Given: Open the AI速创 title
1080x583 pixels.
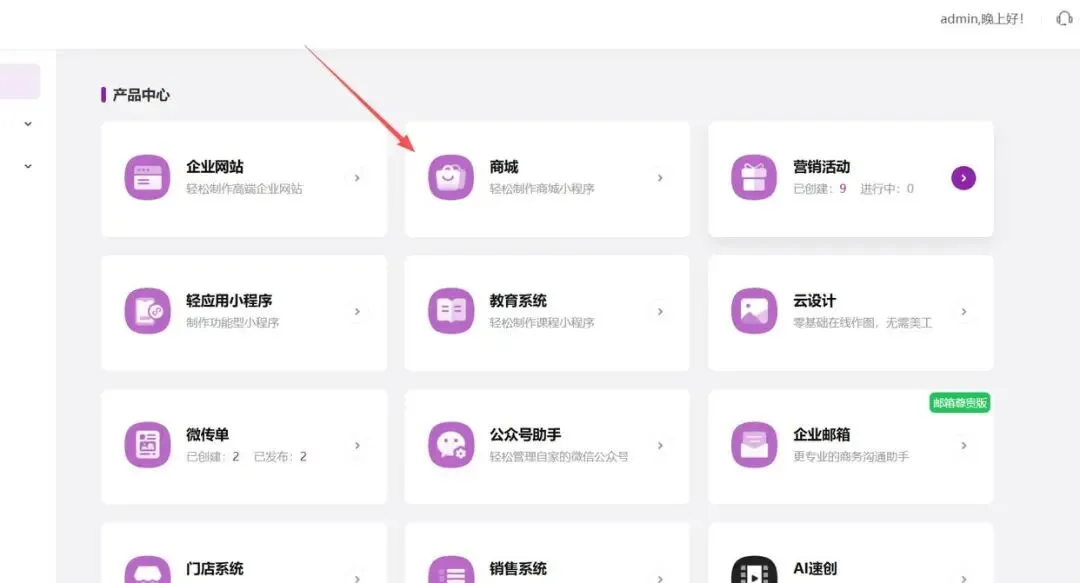Looking at the screenshot, I should coord(816,569).
